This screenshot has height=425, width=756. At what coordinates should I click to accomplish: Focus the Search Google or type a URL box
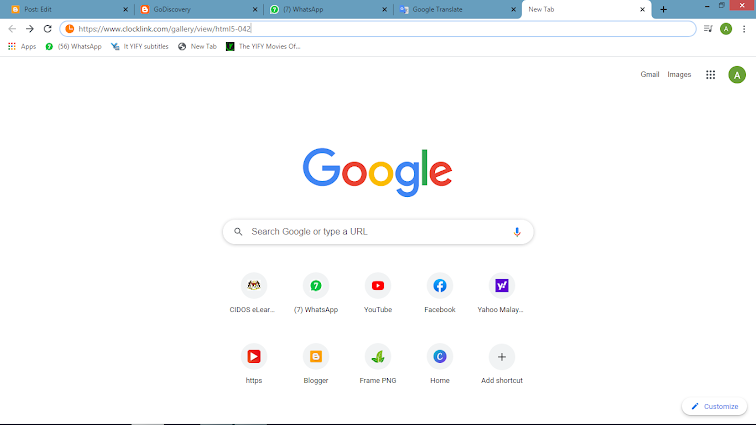coord(378,232)
